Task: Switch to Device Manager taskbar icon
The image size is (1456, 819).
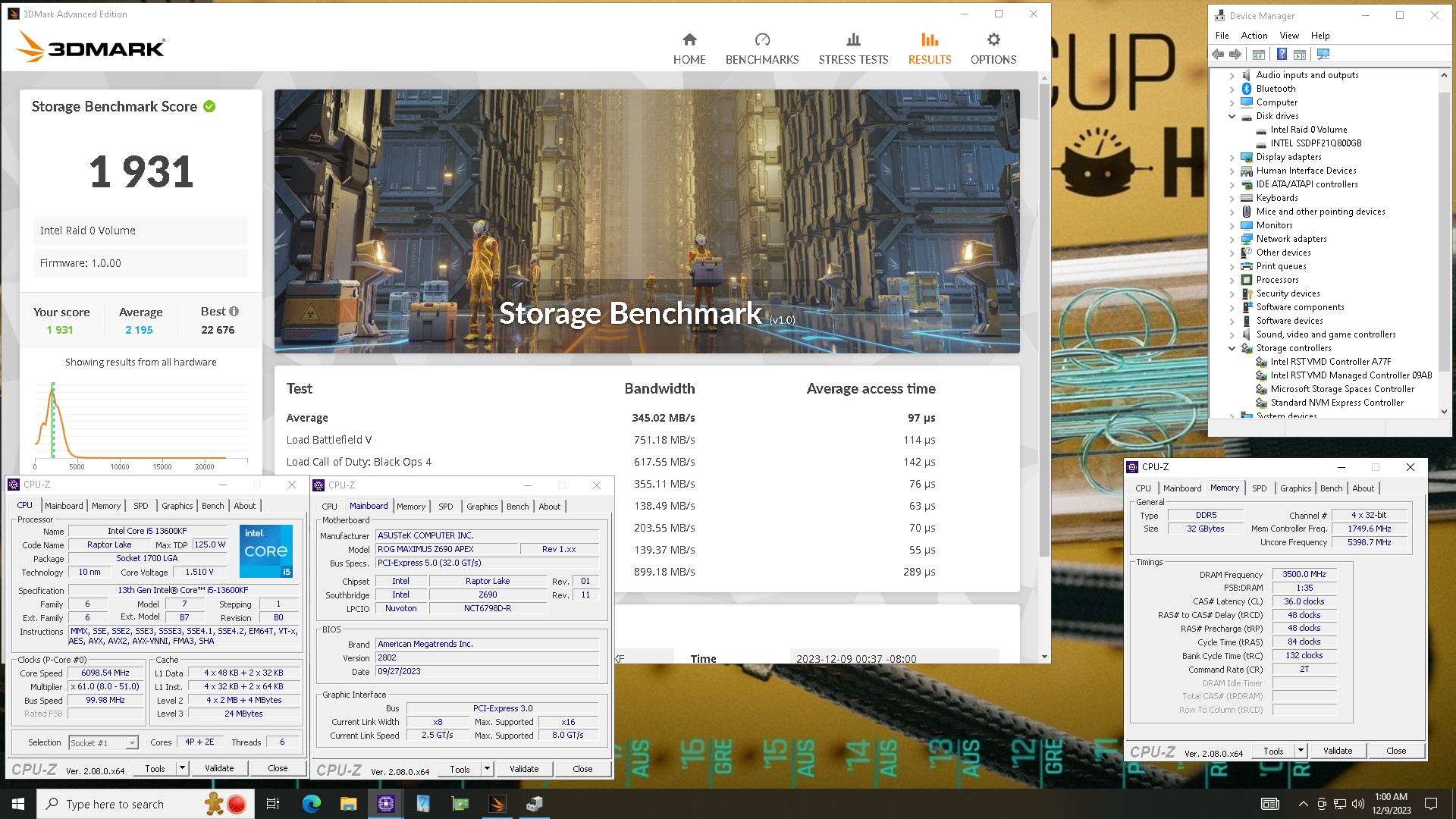Action: point(535,804)
